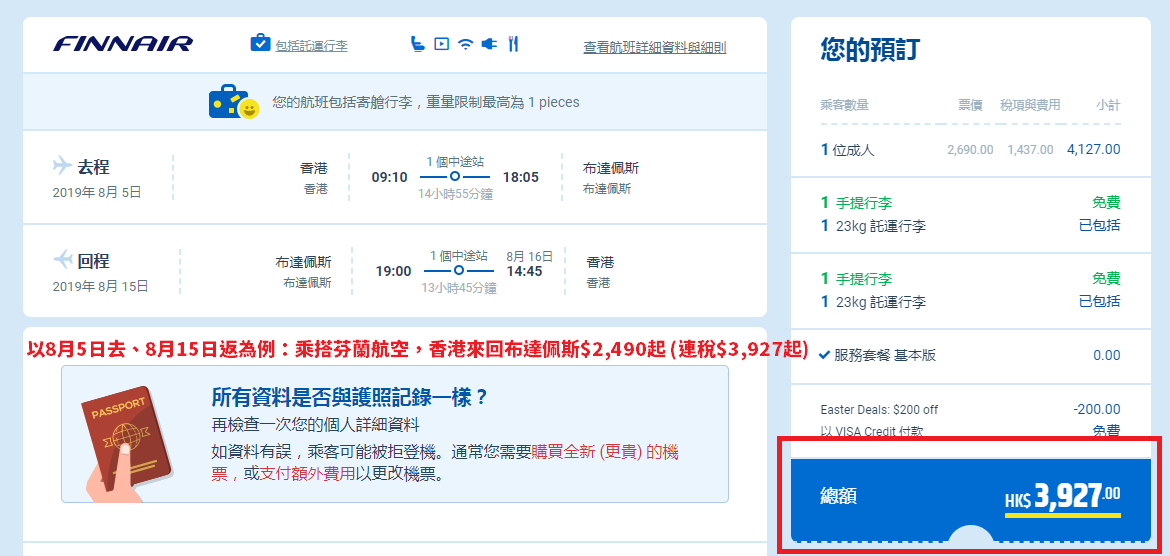The width and height of the screenshot is (1170, 556).
Task: Click the outbound arrival time 18:05
Action: click(x=520, y=177)
